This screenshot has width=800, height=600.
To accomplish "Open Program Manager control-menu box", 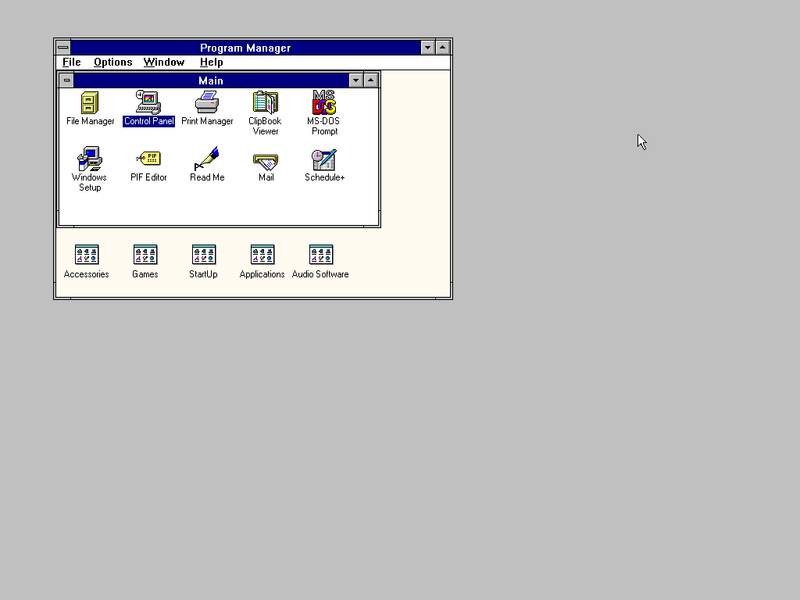I will coord(63,48).
